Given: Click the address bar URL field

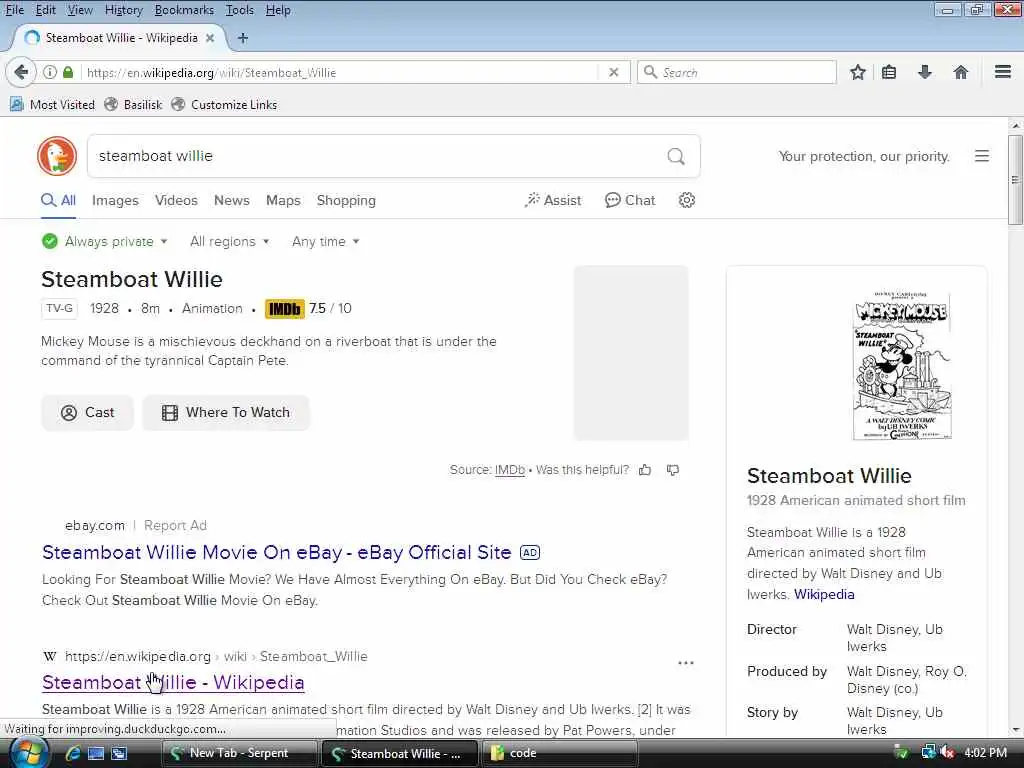Looking at the screenshot, I should point(340,72).
